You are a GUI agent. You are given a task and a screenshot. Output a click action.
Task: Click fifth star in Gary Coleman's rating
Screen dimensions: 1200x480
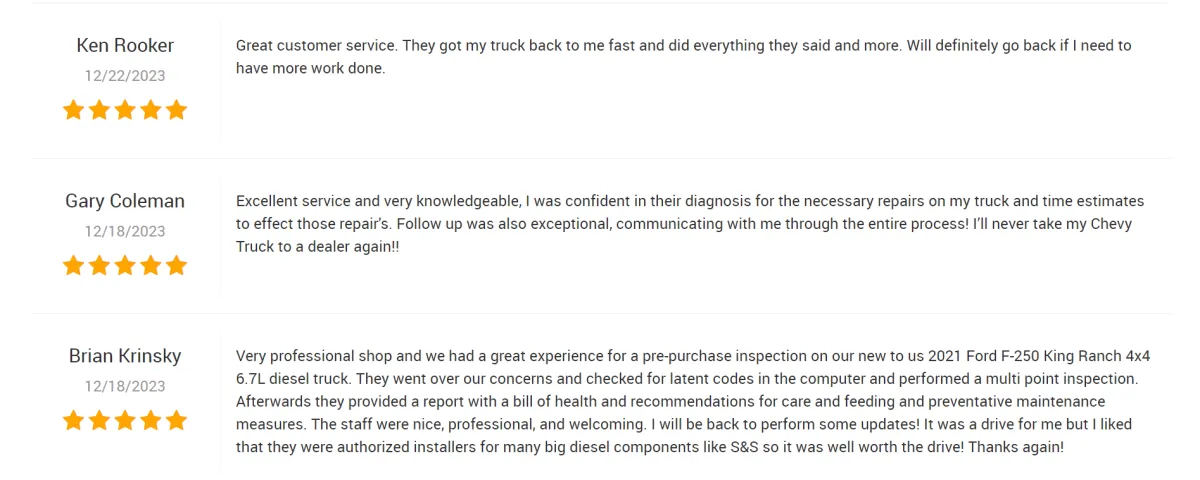point(177,265)
